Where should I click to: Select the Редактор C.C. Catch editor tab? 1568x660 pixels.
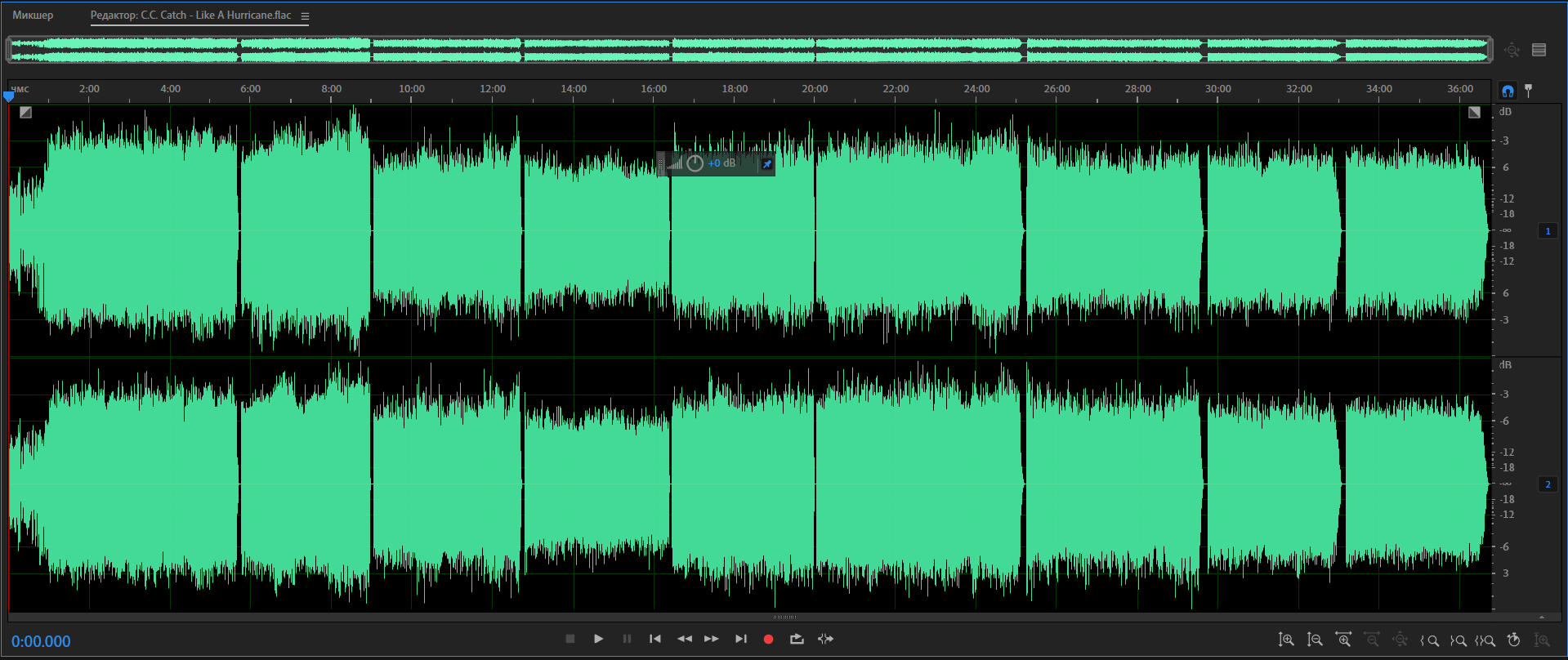point(190,16)
